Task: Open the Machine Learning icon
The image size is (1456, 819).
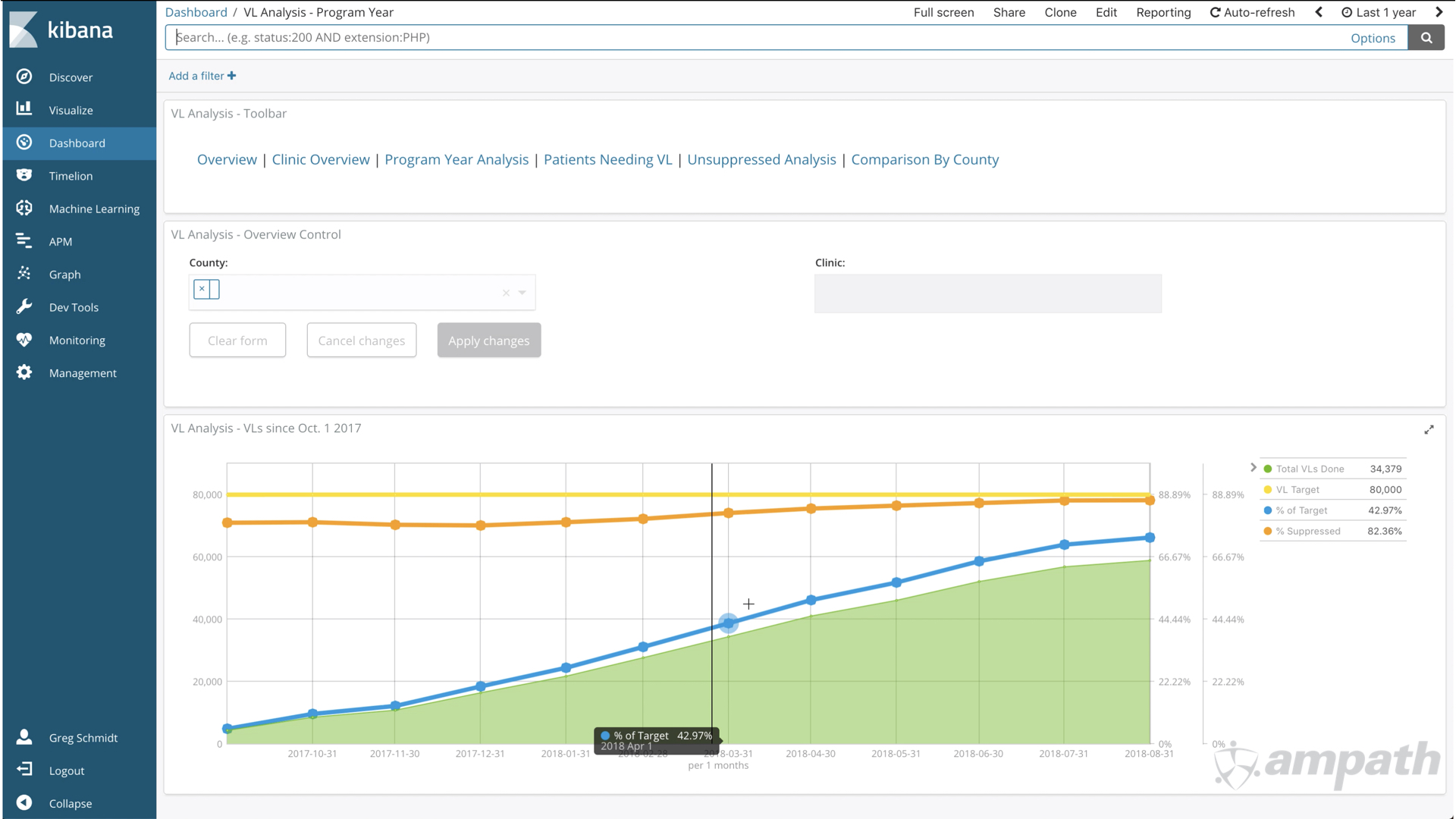Action: click(x=24, y=208)
